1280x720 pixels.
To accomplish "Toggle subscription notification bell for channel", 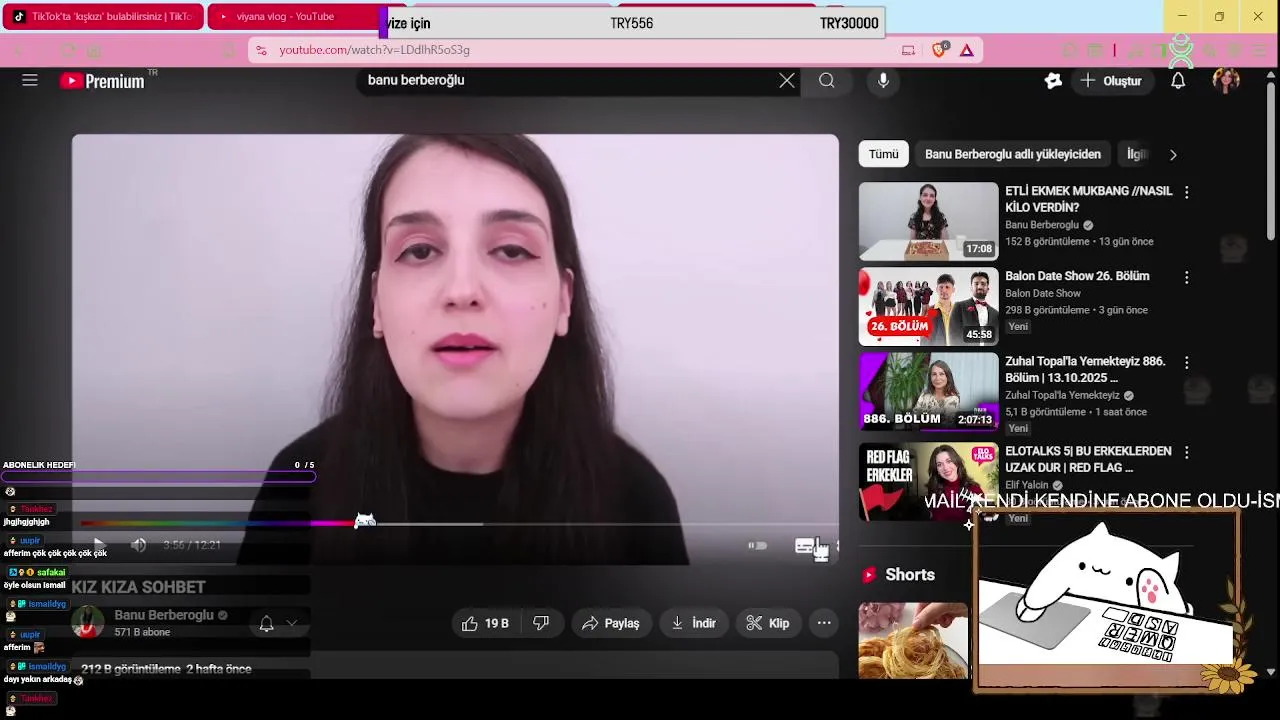I will [266, 623].
